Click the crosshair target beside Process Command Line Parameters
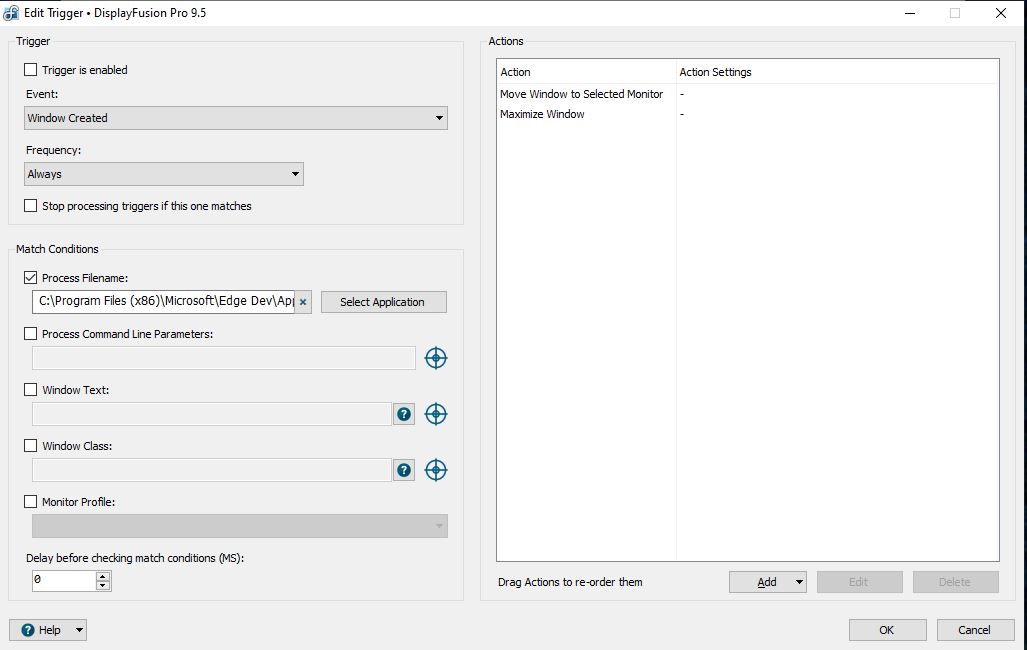 click(435, 358)
